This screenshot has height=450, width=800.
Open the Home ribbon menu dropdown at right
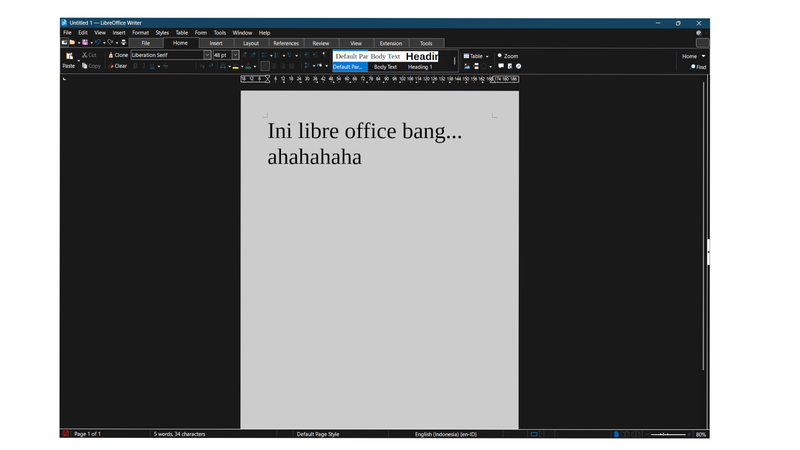point(703,56)
